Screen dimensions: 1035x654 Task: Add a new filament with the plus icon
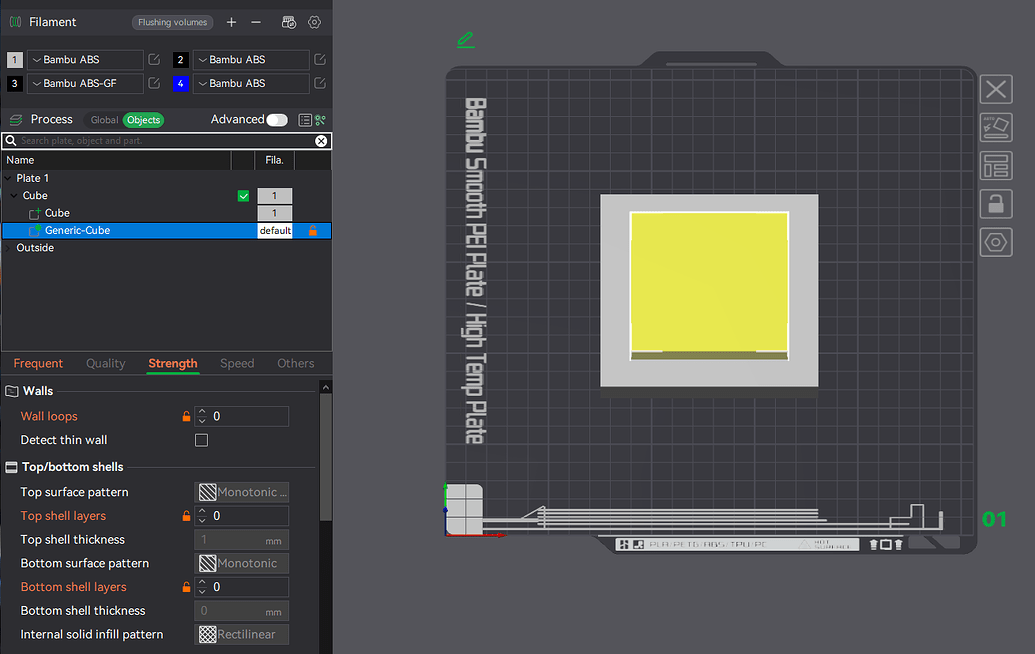click(231, 22)
